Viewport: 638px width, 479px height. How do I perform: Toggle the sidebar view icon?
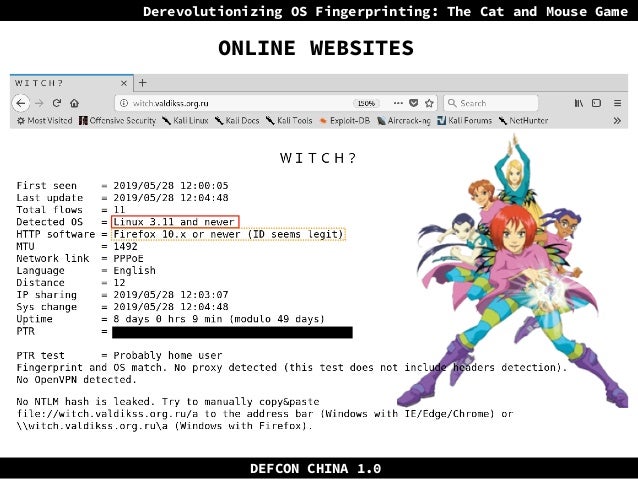point(596,103)
